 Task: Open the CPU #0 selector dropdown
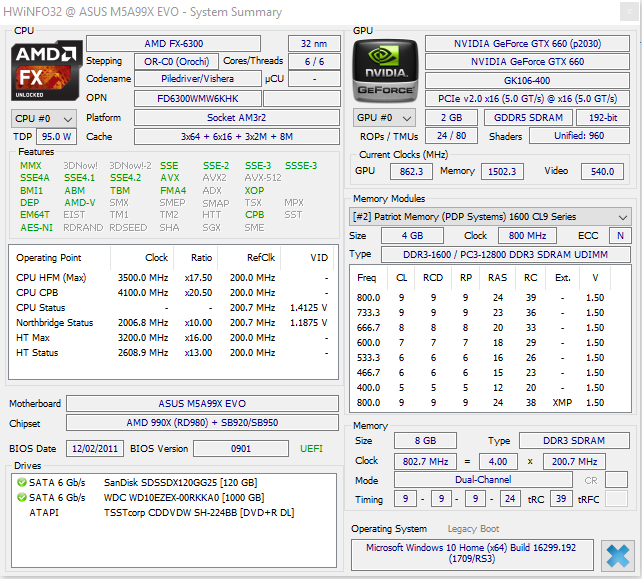tap(43, 119)
